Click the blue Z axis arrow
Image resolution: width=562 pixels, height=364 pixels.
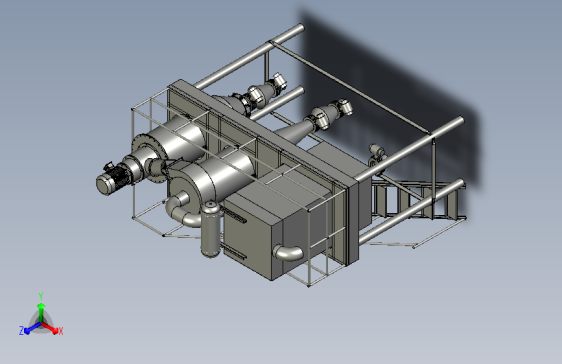pyautogui.click(x=33, y=328)
